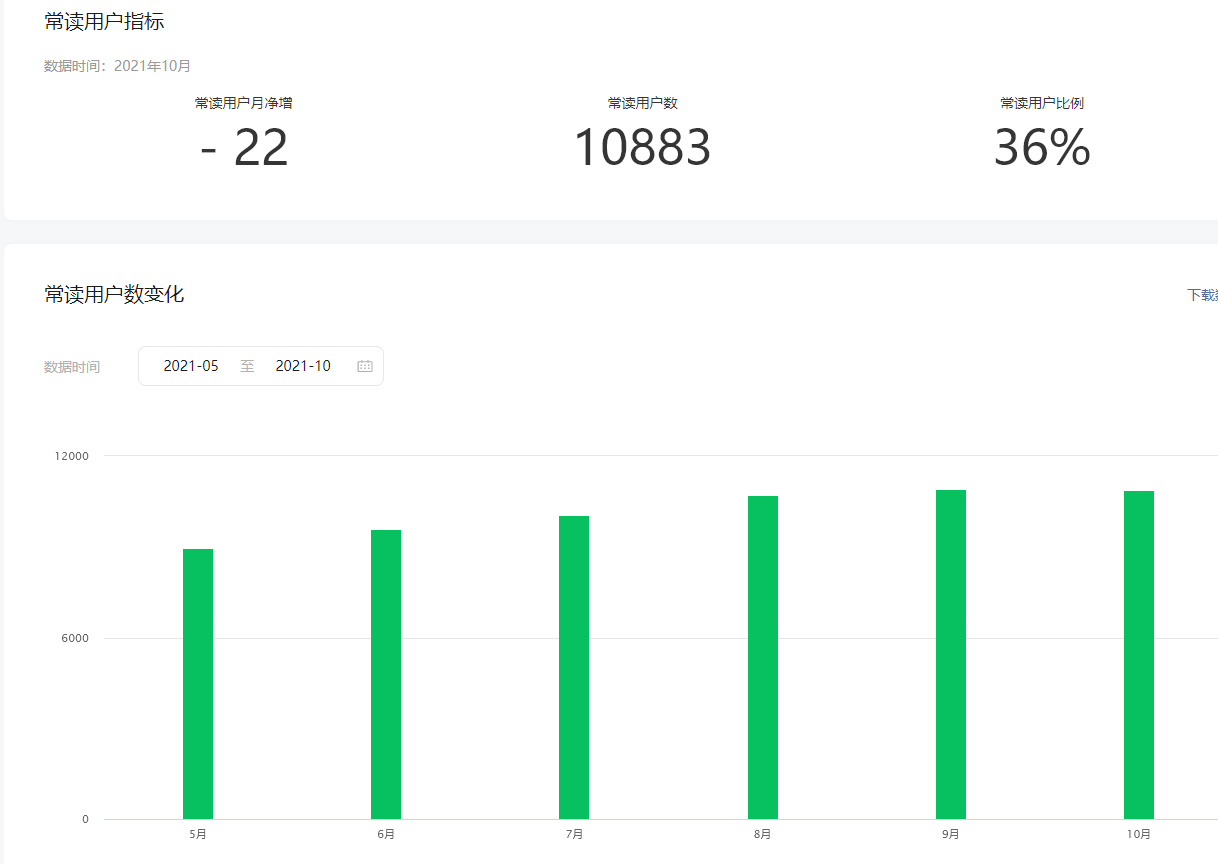Screen dimensions: 1218x864
Task: Click the 12000 y-axis label
Action: 72,456
